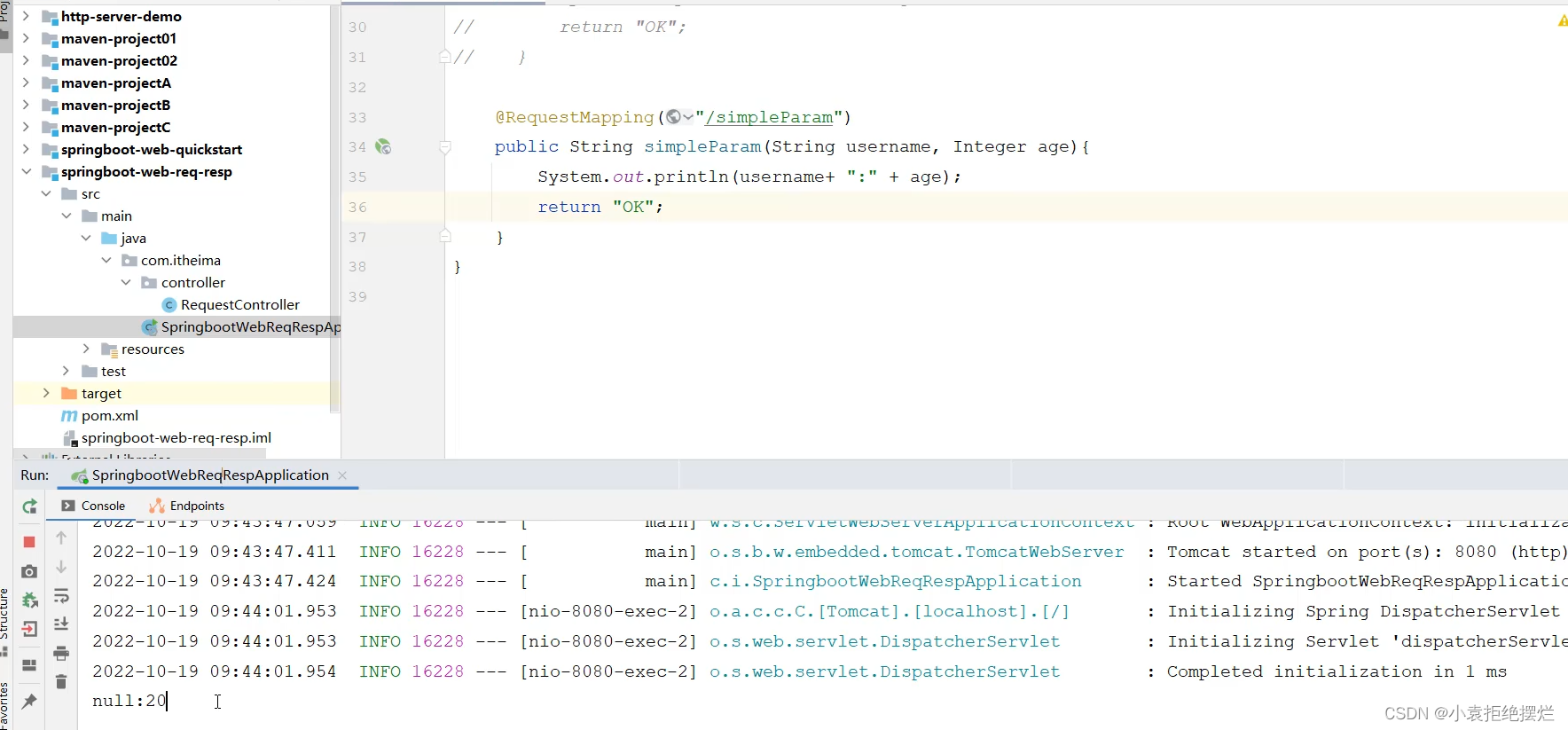1568x730 pixels.
Task: Click the return "OK"; statement on line 36
Action: [600, 207]
